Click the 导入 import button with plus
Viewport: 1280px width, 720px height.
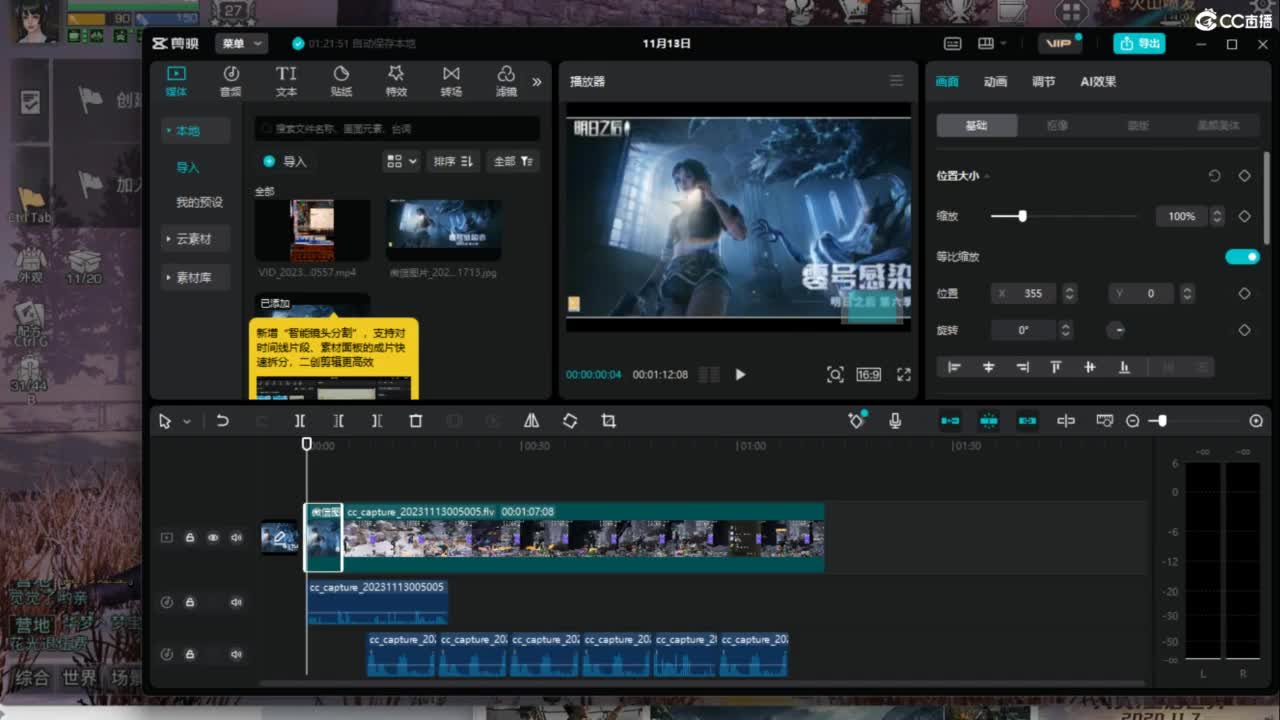pos(285,161)
